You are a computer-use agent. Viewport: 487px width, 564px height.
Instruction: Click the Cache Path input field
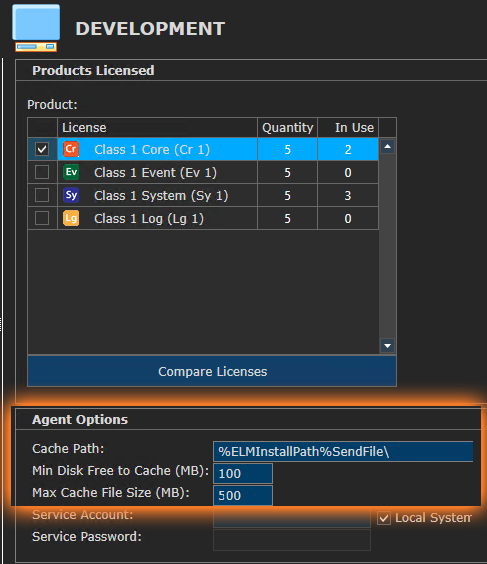[343, 451]
